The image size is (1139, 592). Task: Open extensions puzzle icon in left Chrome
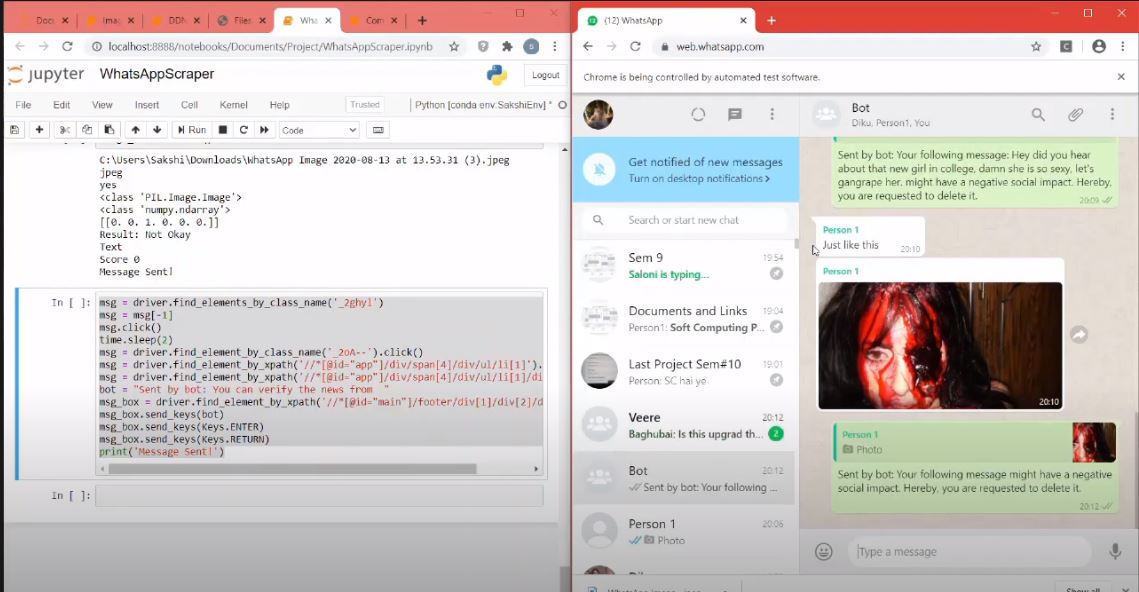(x=507, y=46)
